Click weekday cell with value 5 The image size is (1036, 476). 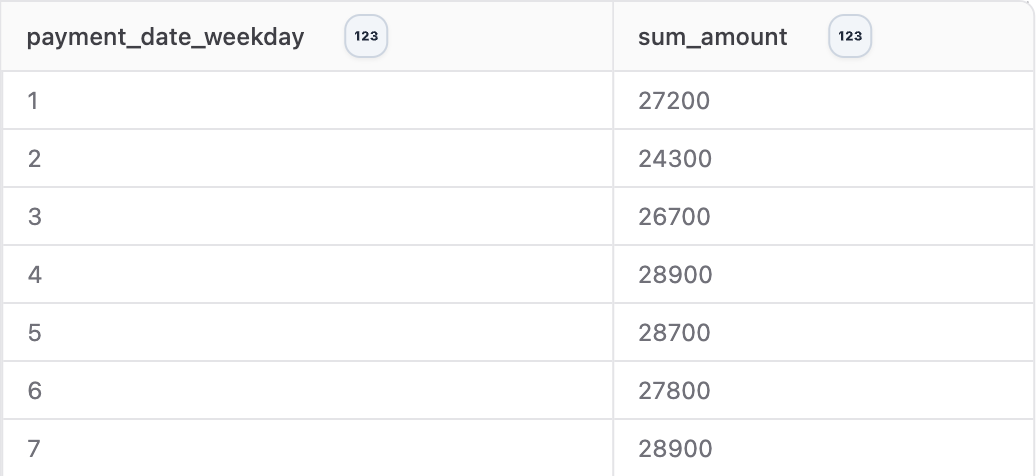[x=307, y=333]
